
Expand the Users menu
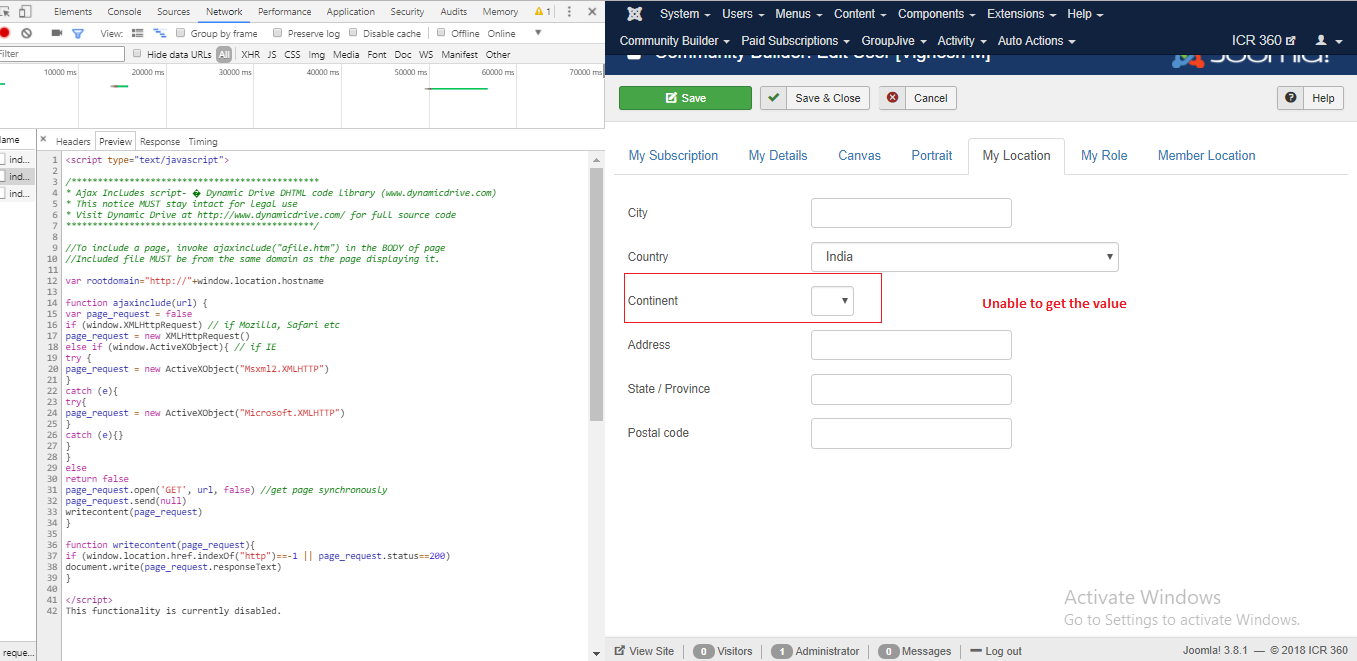743,14
